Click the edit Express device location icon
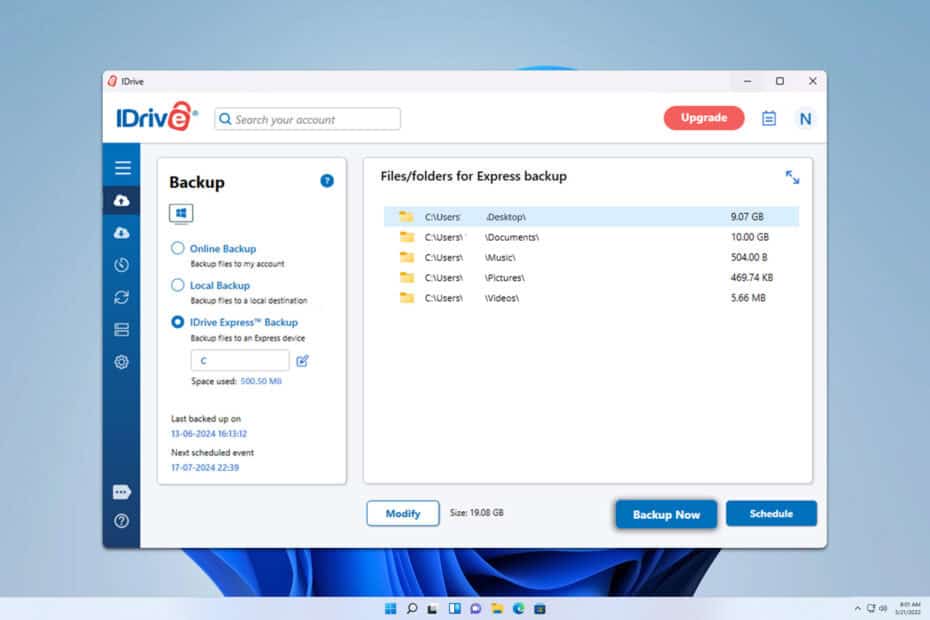Image resolution: width=930 pixels, height=620 pixels. pyautogui.click(x=302, y=361)
